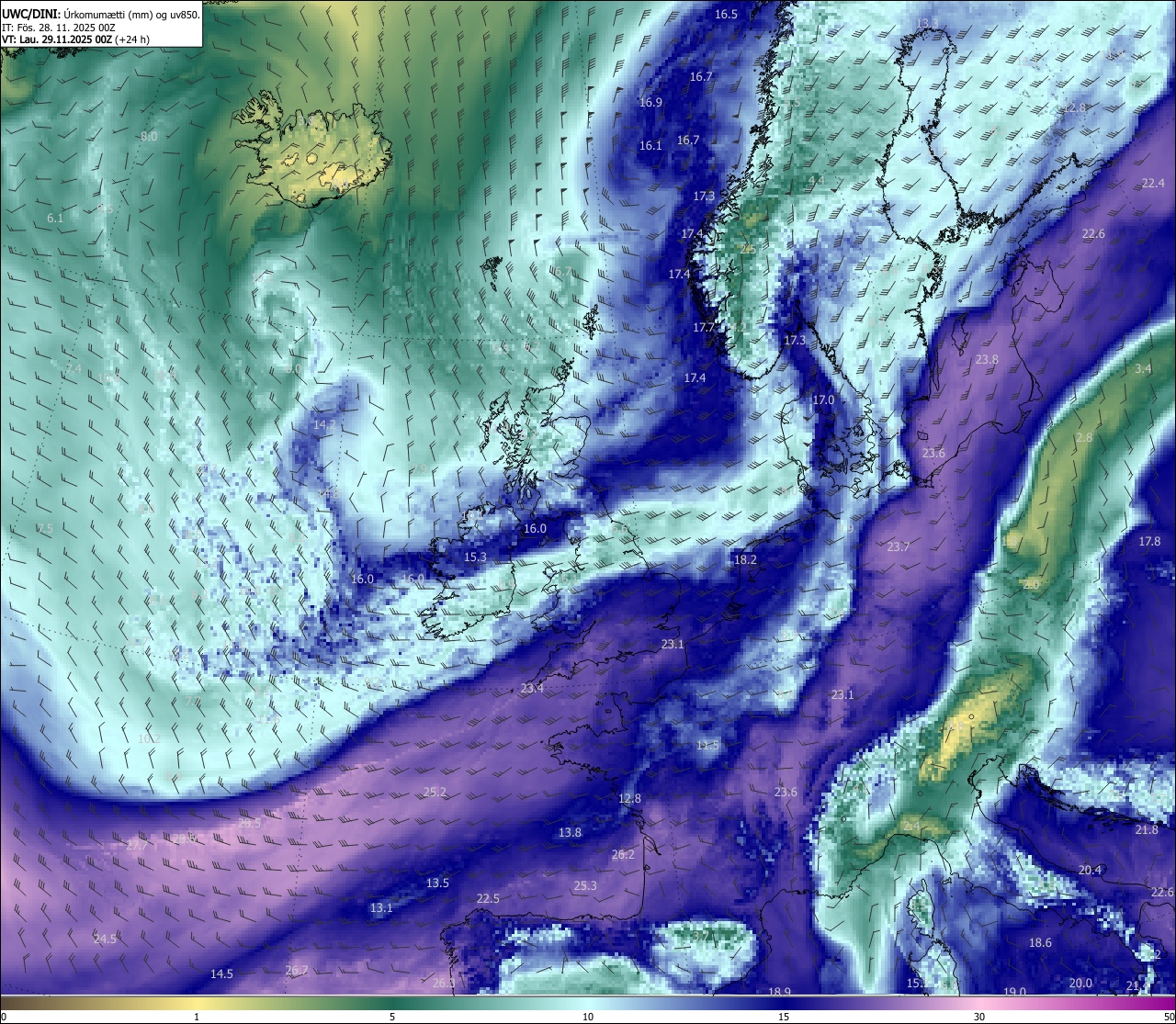Click the 17.7 value off Norway
This screenshot has width=1176, height=1024.
pos(704,327)
